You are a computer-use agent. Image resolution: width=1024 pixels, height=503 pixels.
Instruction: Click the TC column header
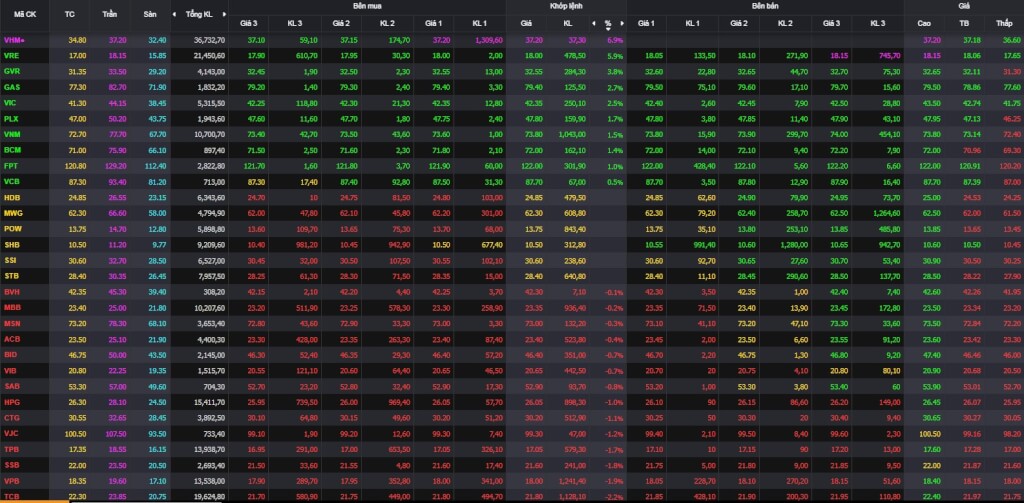click(70, 14)
